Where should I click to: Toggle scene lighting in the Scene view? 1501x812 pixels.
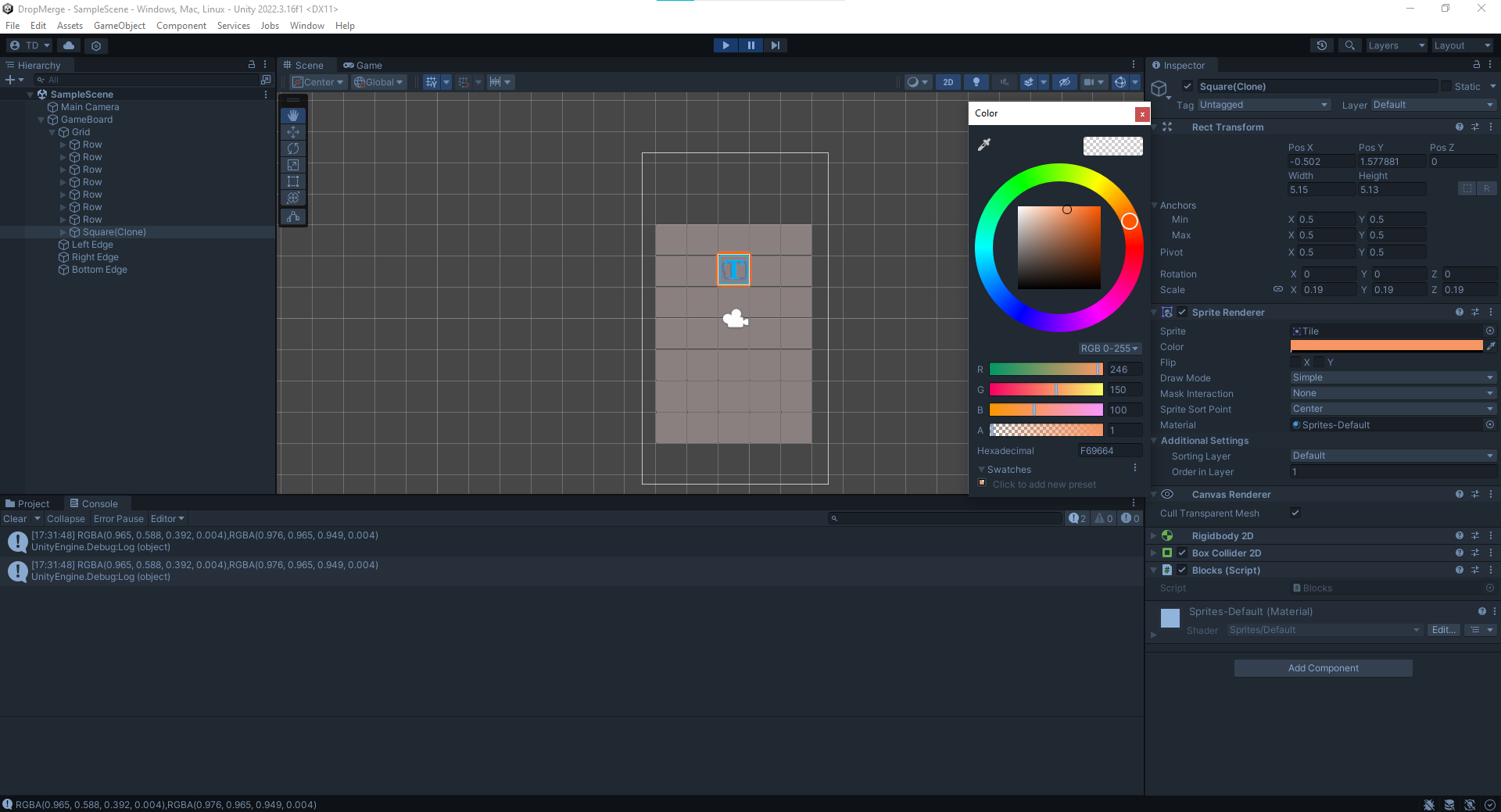click(976, 81)
